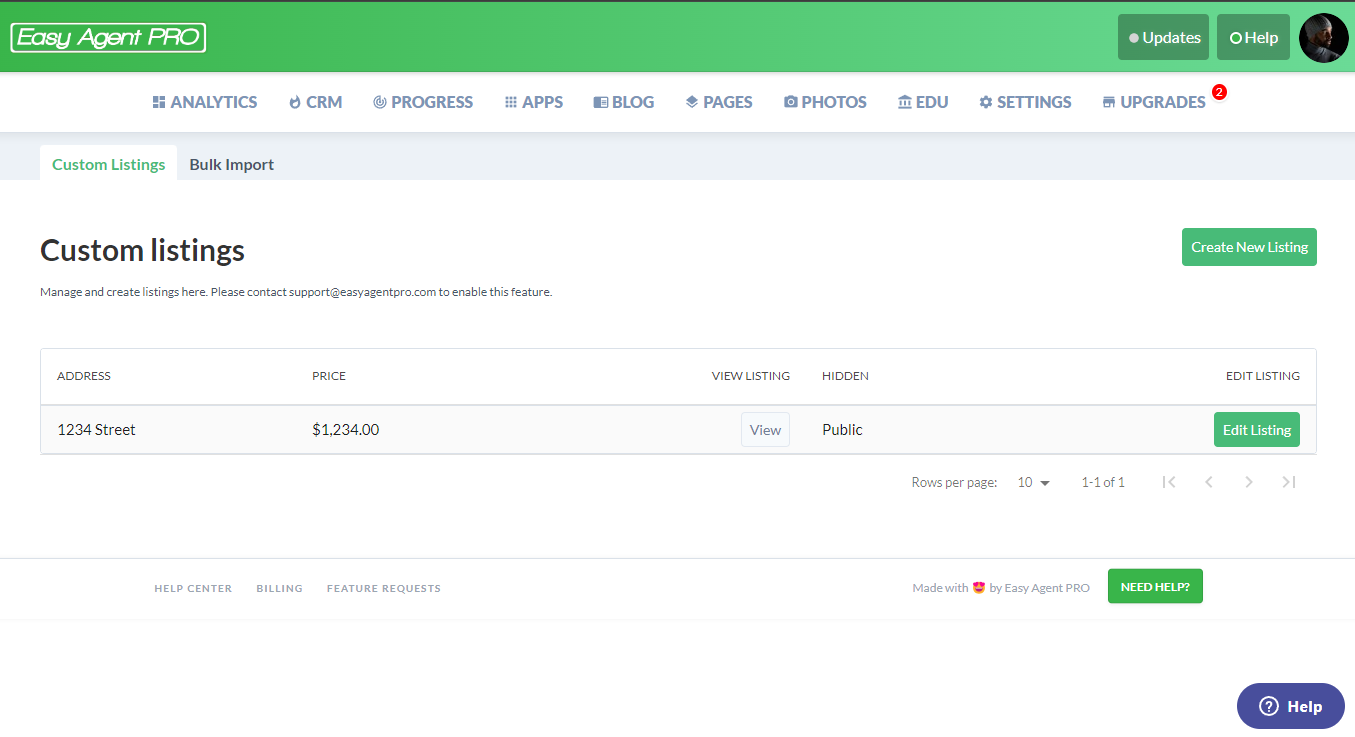Open the Settings gear menu item

tap(1025, 102)
